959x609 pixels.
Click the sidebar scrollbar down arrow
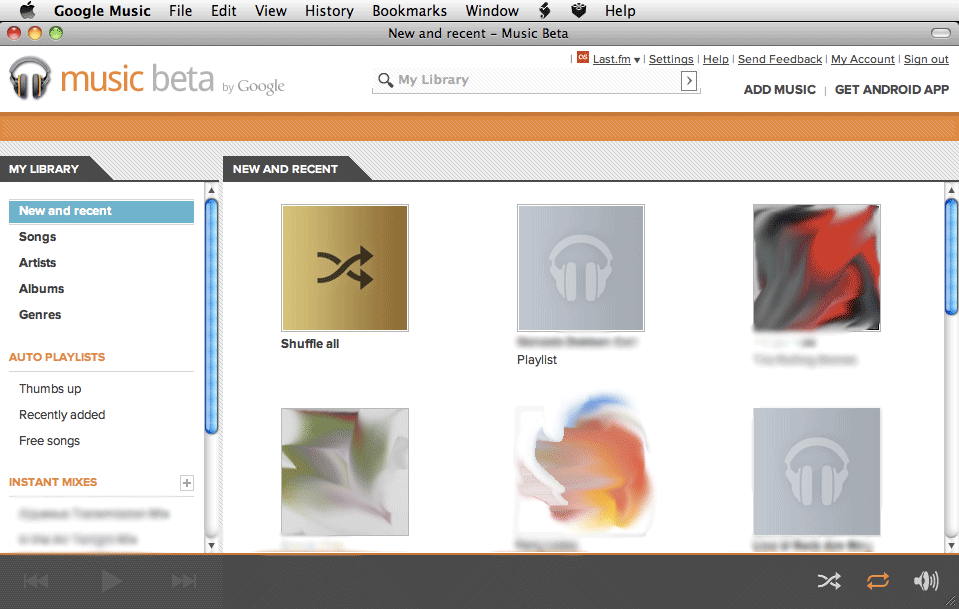point(211,545)
